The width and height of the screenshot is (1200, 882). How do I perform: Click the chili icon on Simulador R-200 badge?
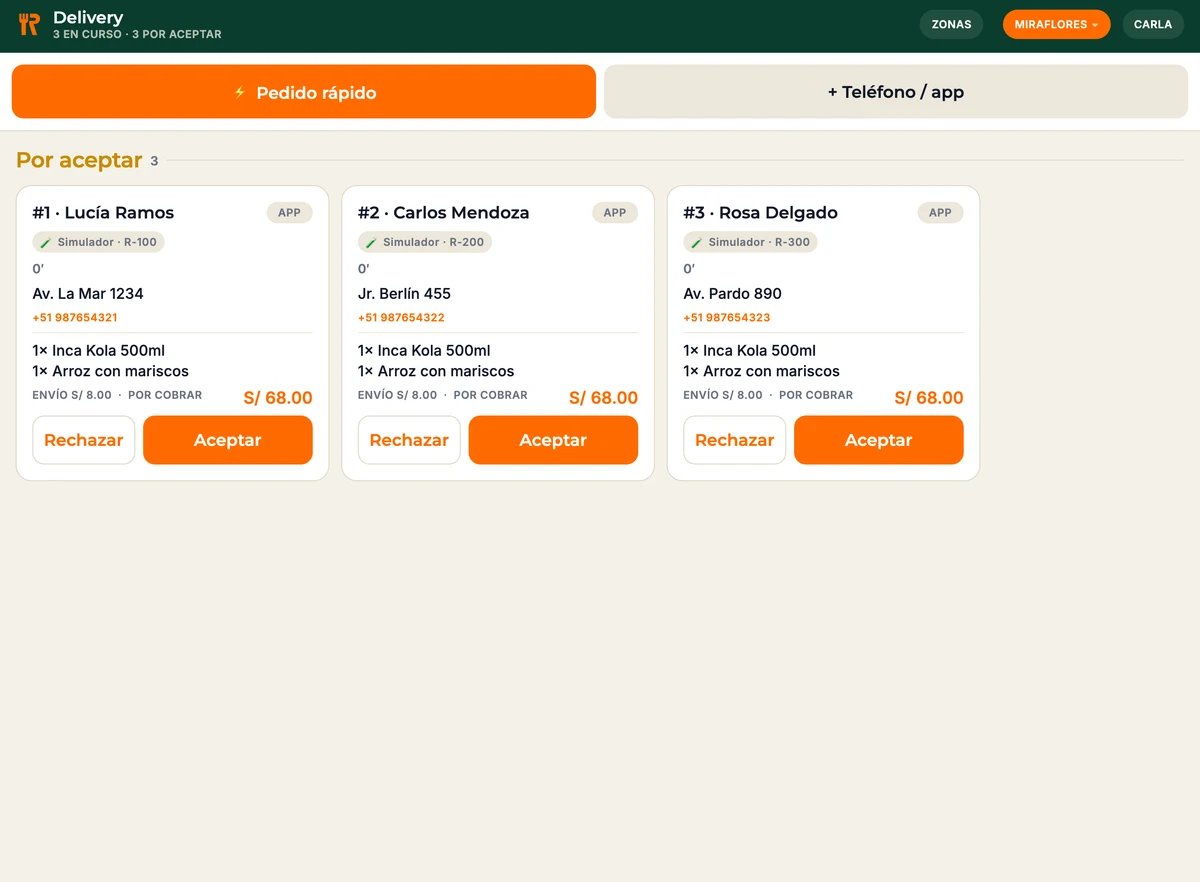click(x=371, y=243)
